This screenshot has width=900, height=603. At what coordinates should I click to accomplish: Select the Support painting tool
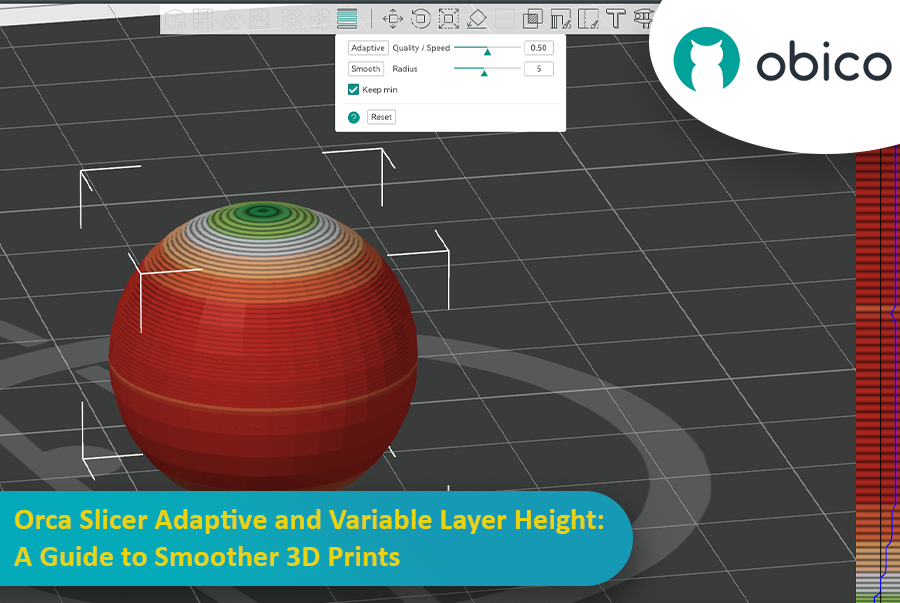(x=561, y=19)
